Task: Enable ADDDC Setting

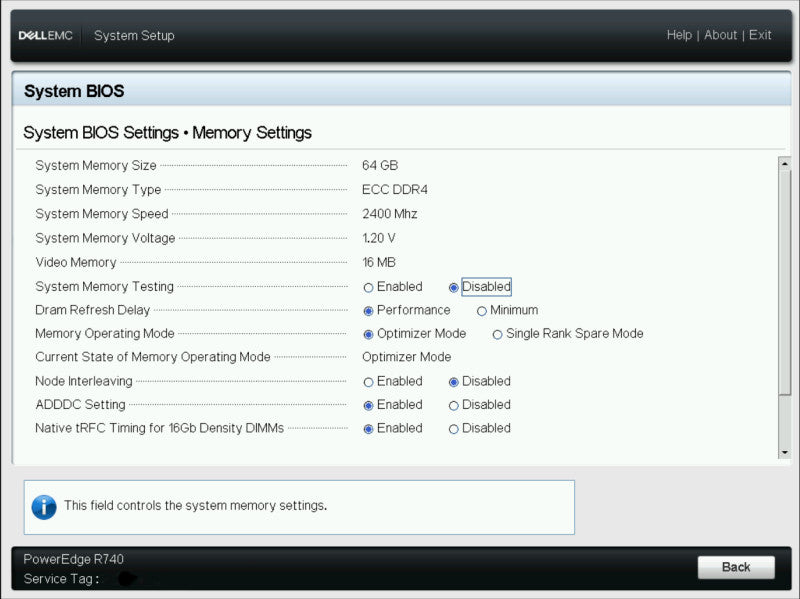Action: (368, 406)
